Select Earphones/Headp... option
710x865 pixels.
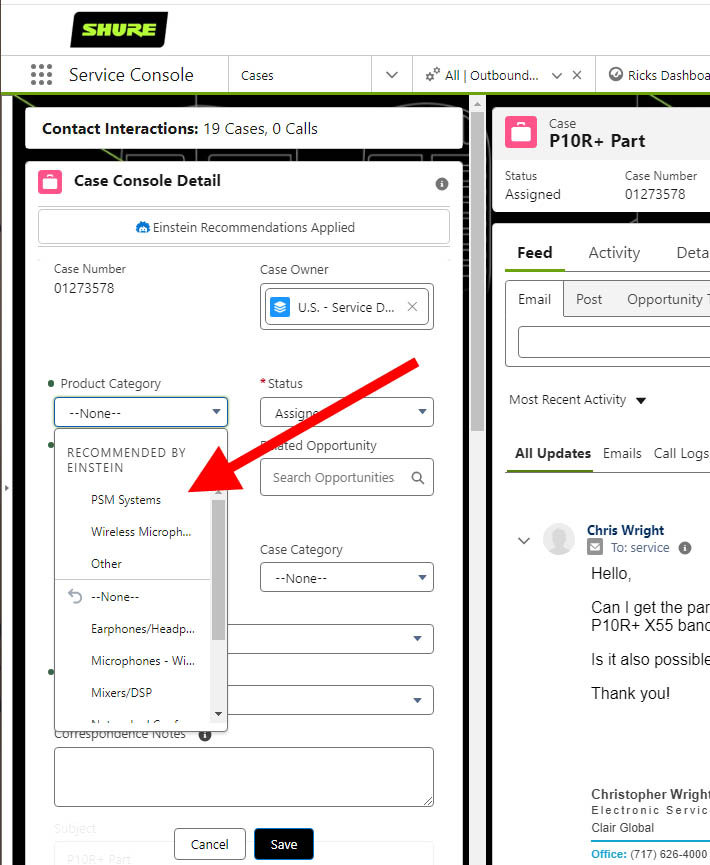[133, 629]
